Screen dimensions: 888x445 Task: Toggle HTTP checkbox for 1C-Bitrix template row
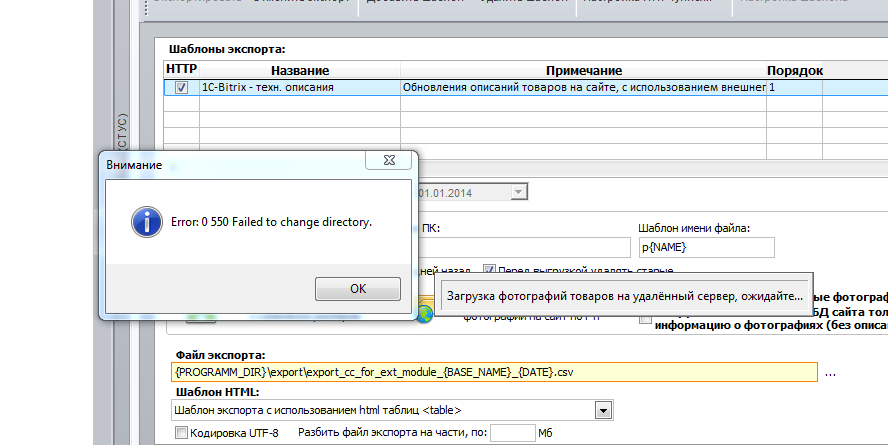[x=181, y=88]
